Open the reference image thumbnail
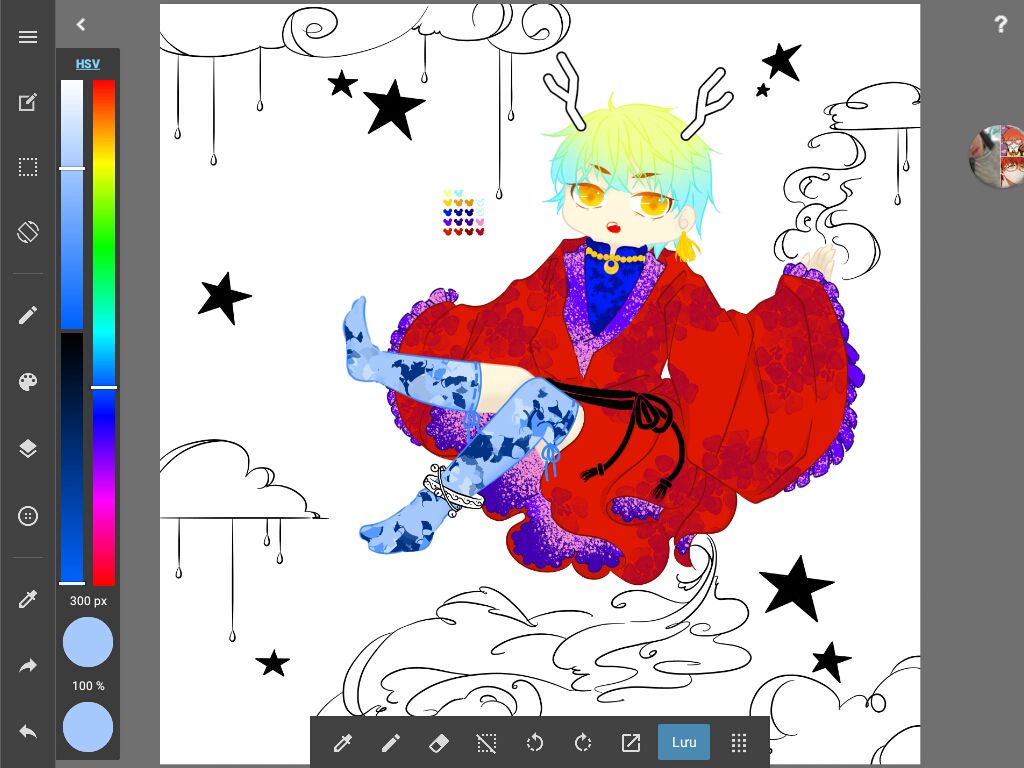1024x768 pixels. pos(998,157)
